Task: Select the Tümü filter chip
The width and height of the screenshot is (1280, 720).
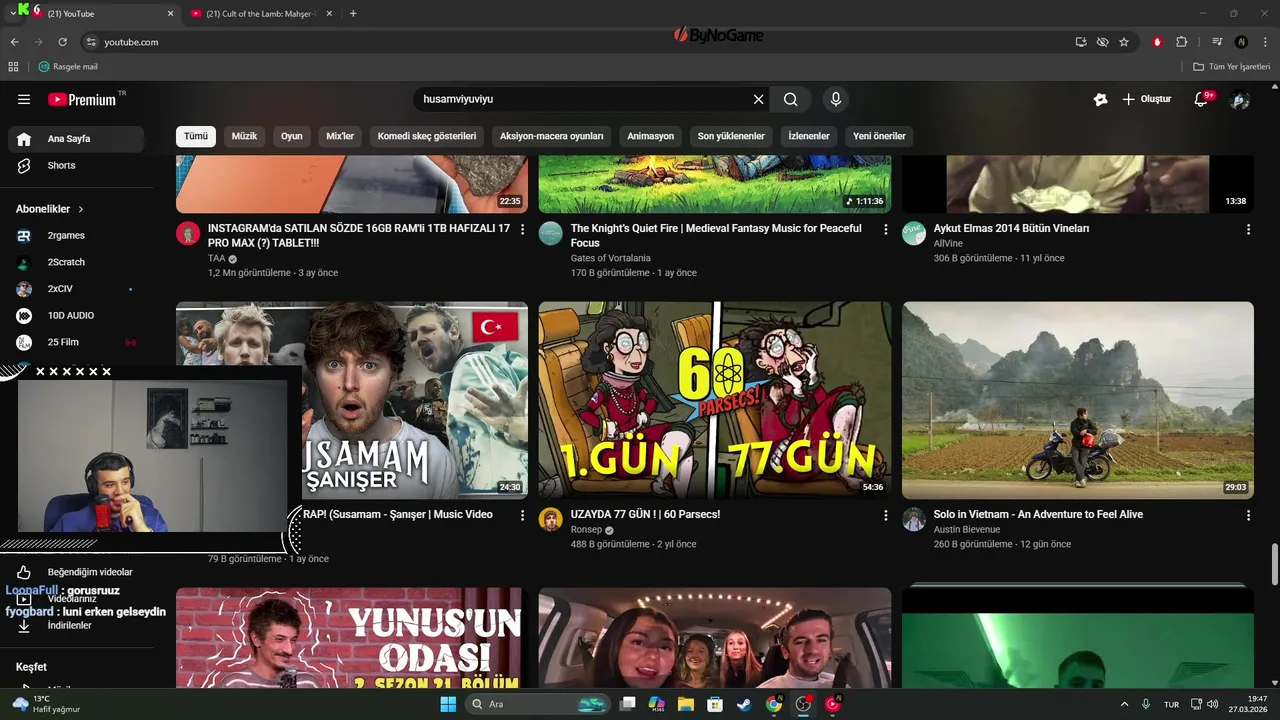Action: pos(196,136)
